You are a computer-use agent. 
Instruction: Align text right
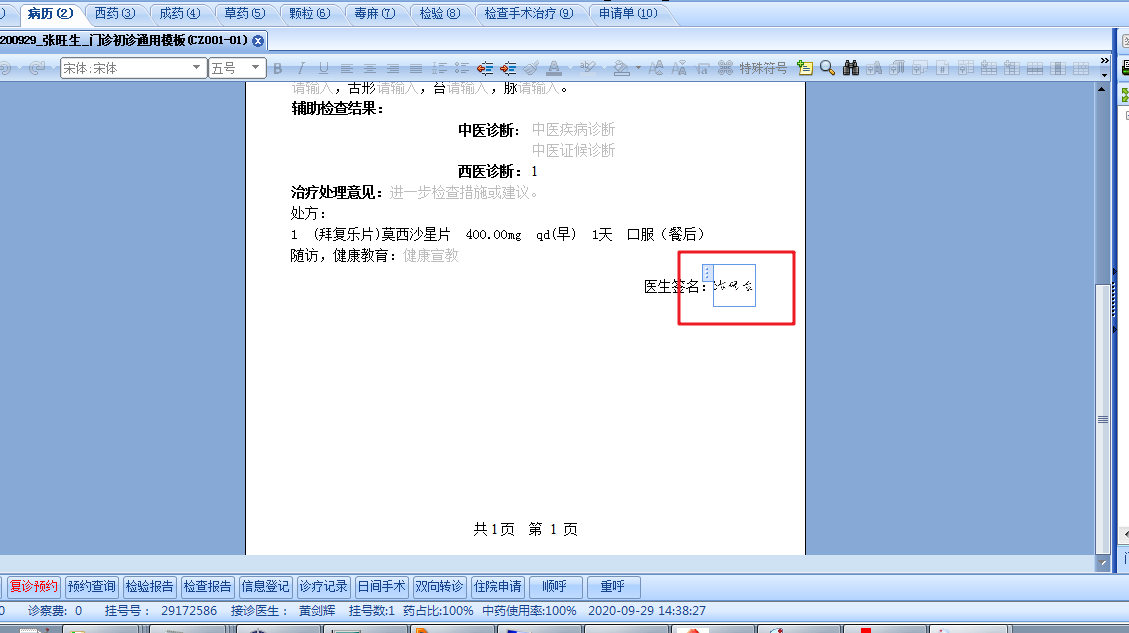[393, 68]
